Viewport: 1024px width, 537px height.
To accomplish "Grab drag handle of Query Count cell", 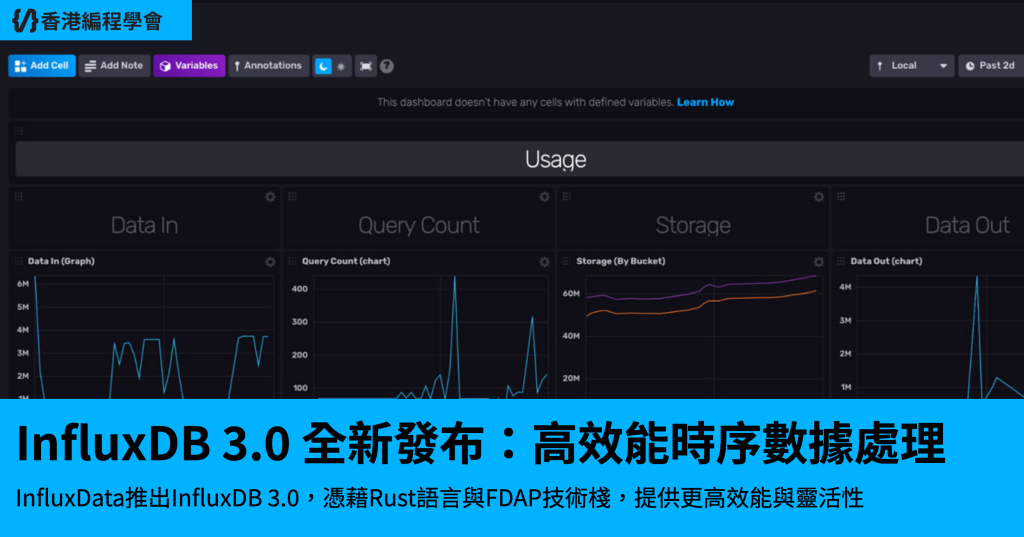I will coord(293,196).
